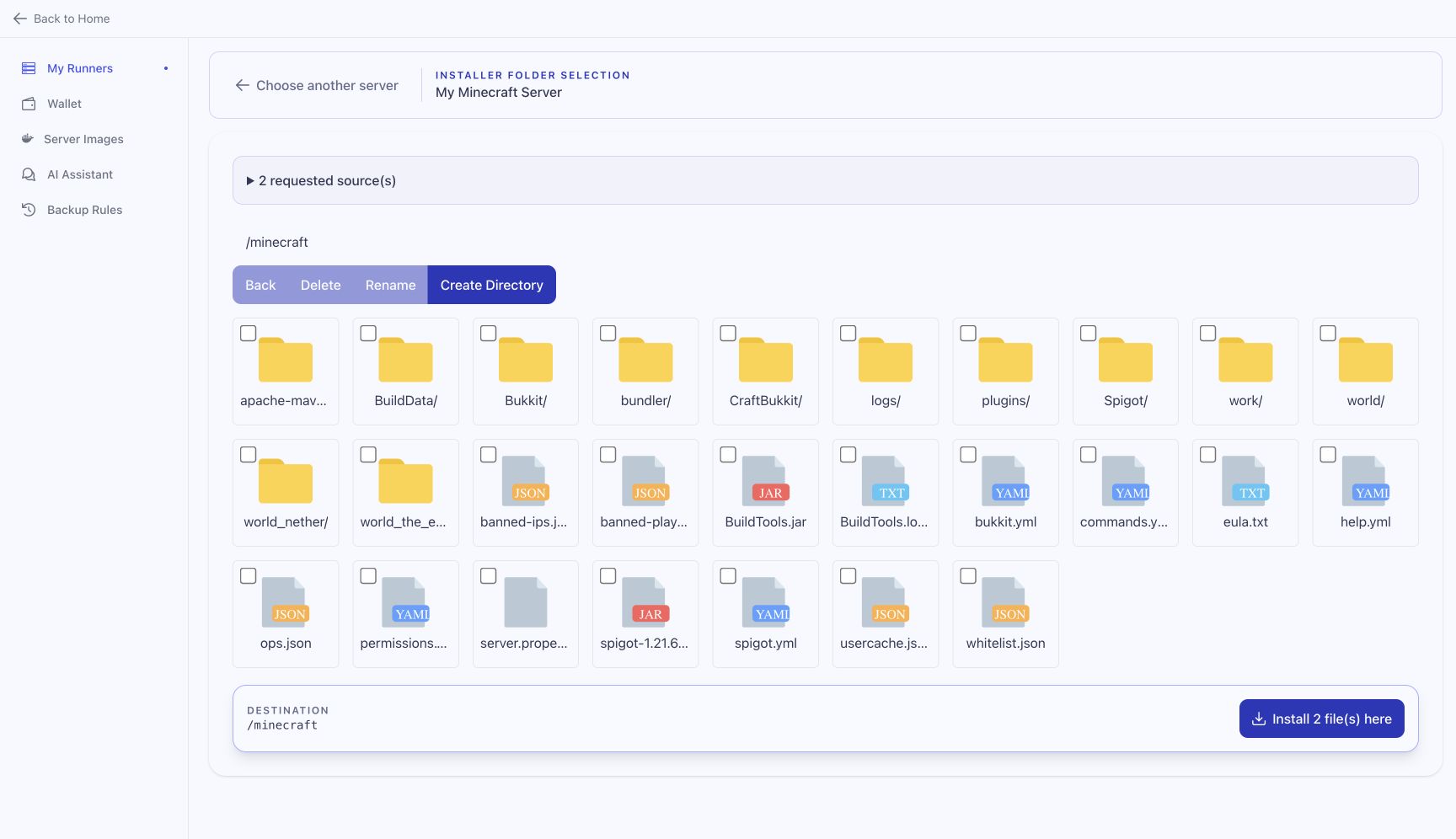Click the destination /minecraft text

tap(282, 725)
